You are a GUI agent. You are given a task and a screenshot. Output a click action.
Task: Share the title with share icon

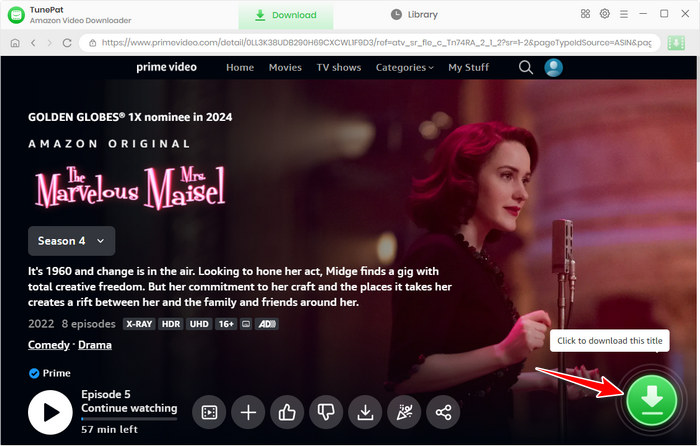443,413
